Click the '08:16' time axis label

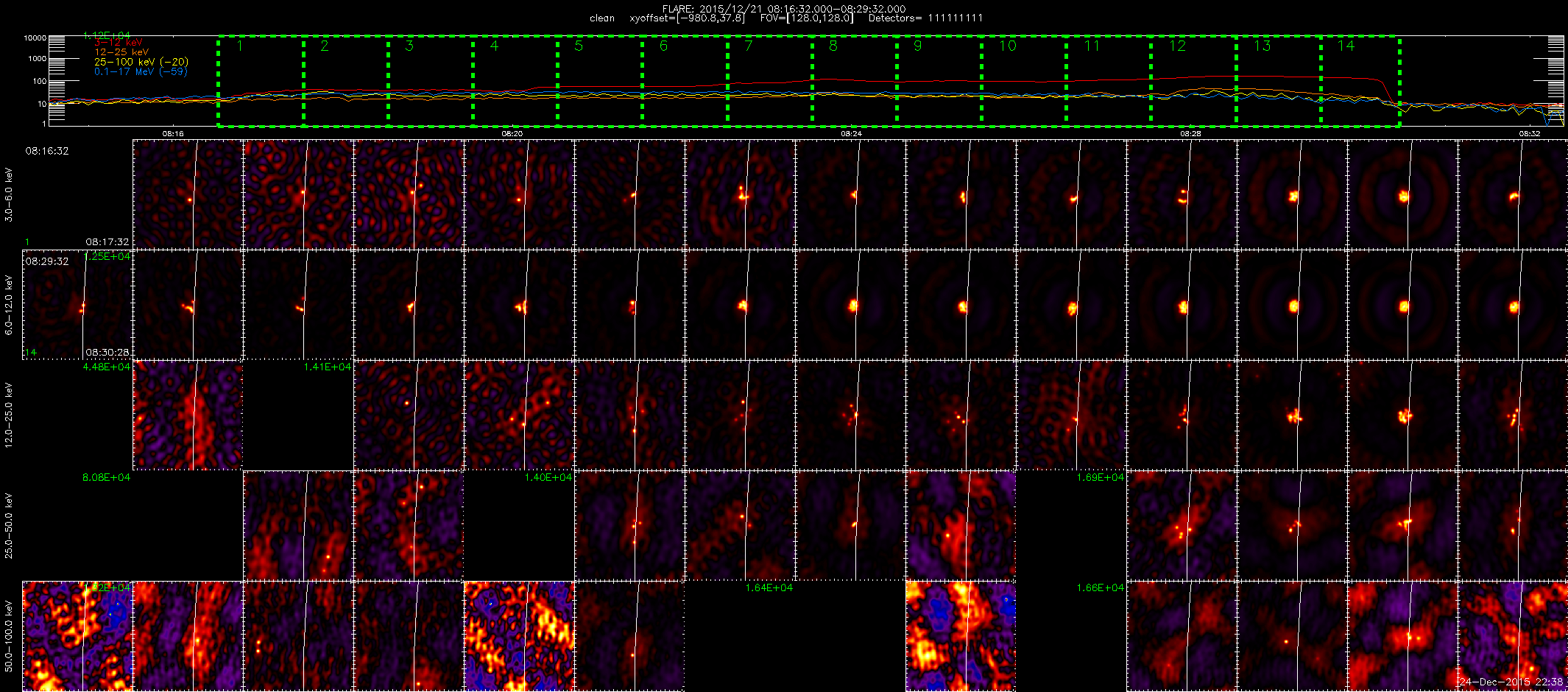(x=172, y=134)
